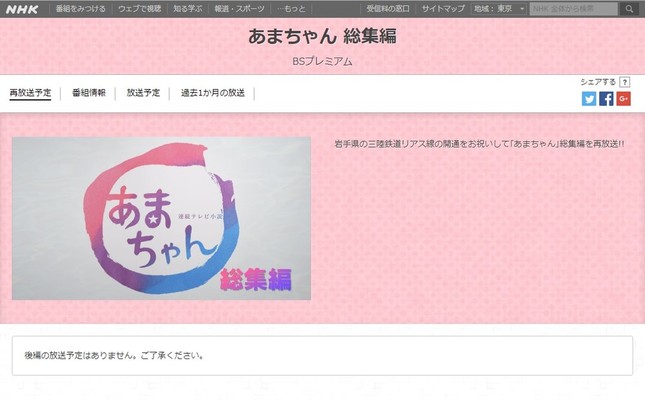The height and width of the screenshot is (400, 645).
Task: Click the NHK logo
Action: tap(22, 9)
